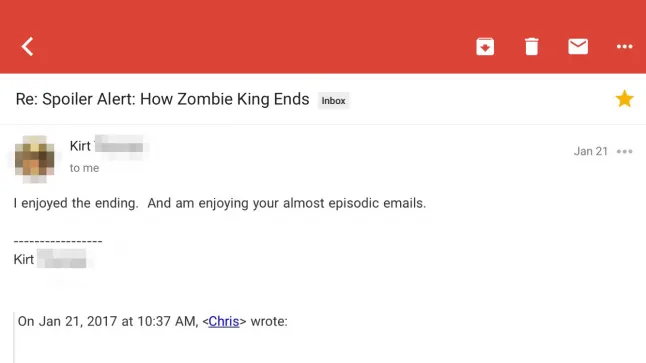The height and width of the screenshot is (363, 646).
Task: Click the quoted text vertical bar
Action: point(14,337)
